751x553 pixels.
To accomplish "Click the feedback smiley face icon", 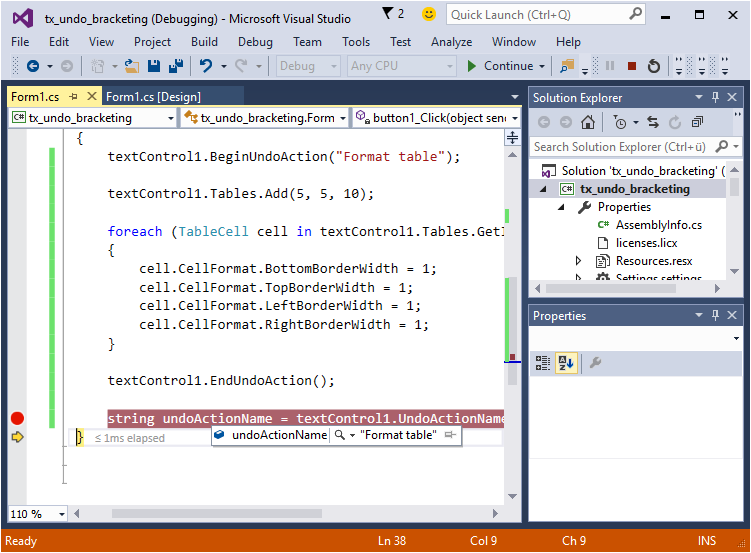I will [x=429, y=14].
